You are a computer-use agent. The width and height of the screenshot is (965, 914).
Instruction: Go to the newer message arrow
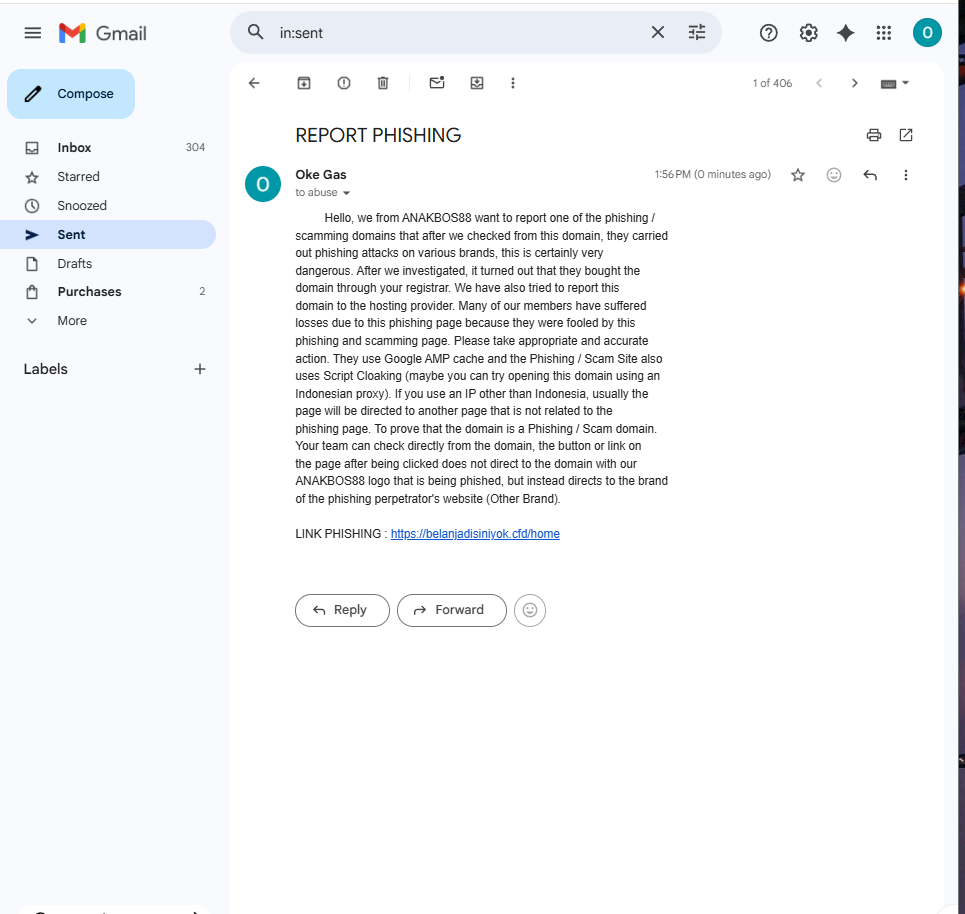tap(819, 83)
